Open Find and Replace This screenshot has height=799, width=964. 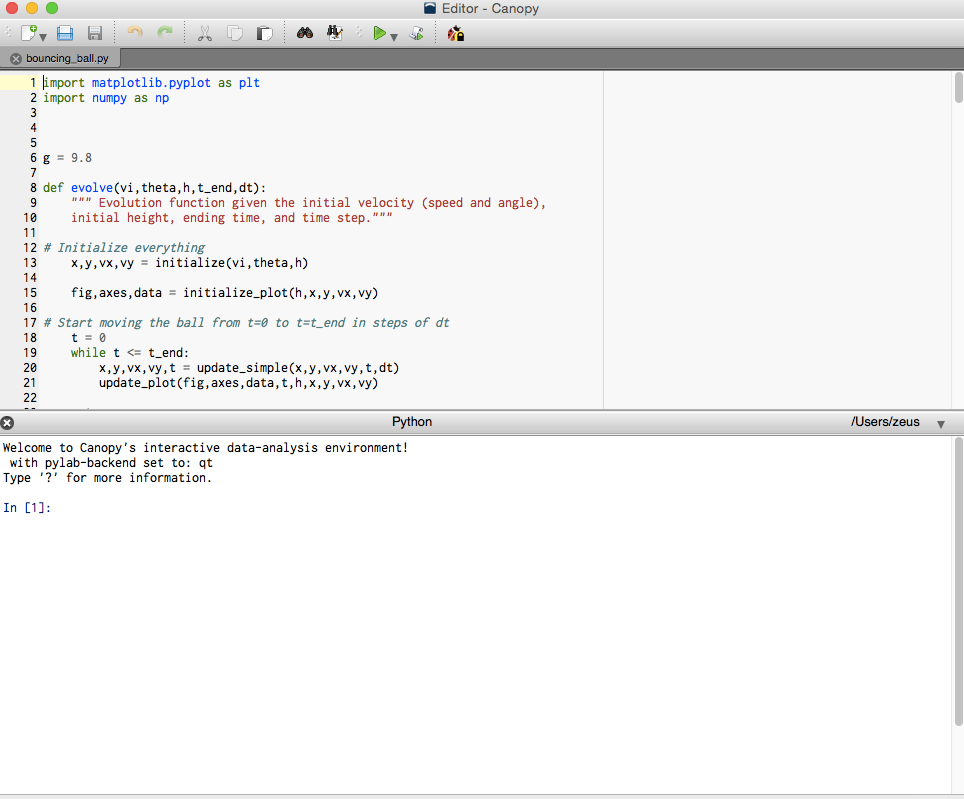[x=334, y=33]
